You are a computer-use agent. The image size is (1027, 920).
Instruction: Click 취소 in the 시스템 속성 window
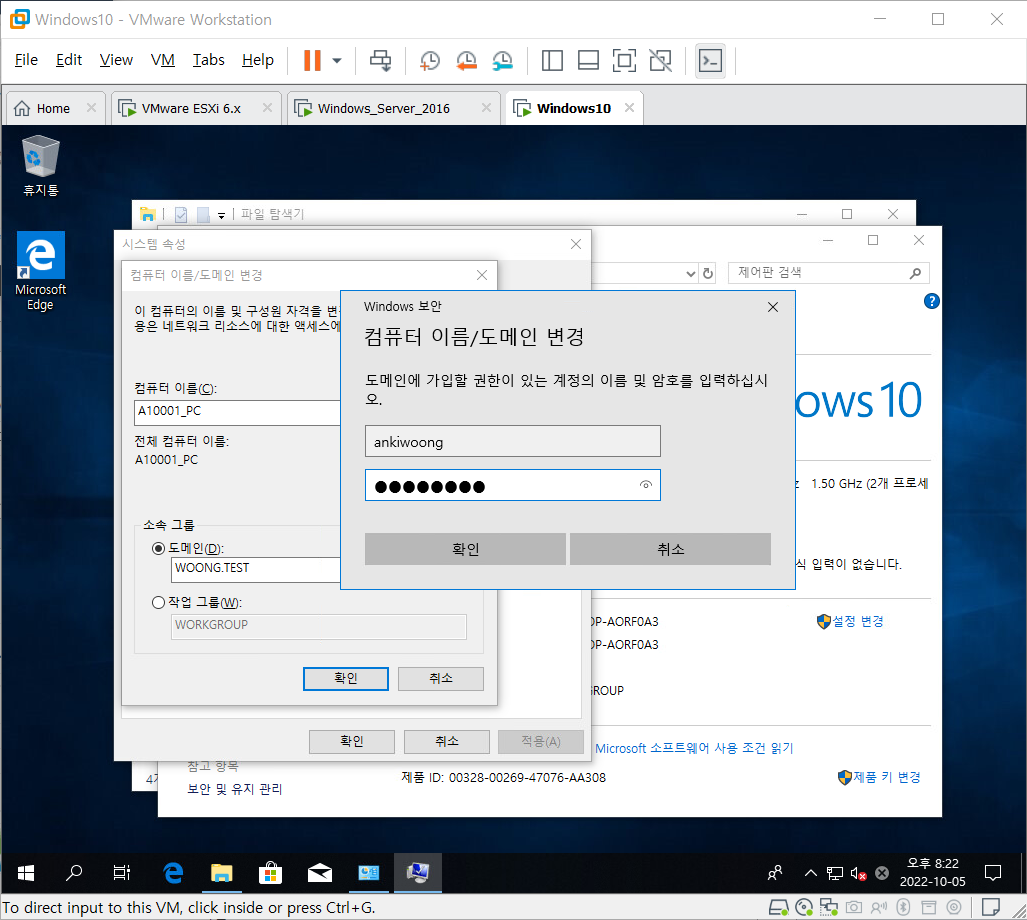447,741
